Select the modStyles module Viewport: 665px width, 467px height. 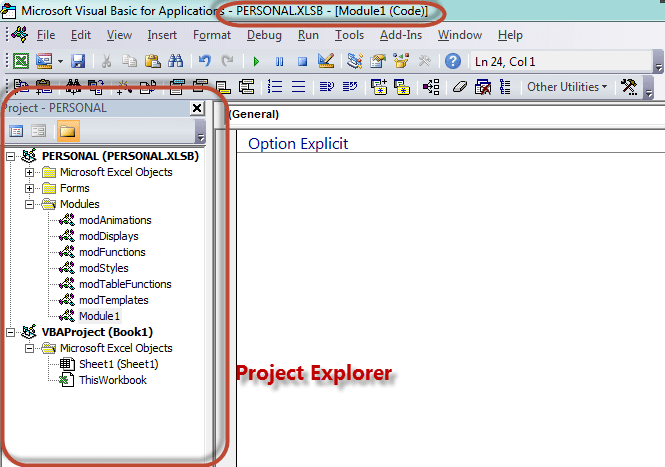coord(103,268)
